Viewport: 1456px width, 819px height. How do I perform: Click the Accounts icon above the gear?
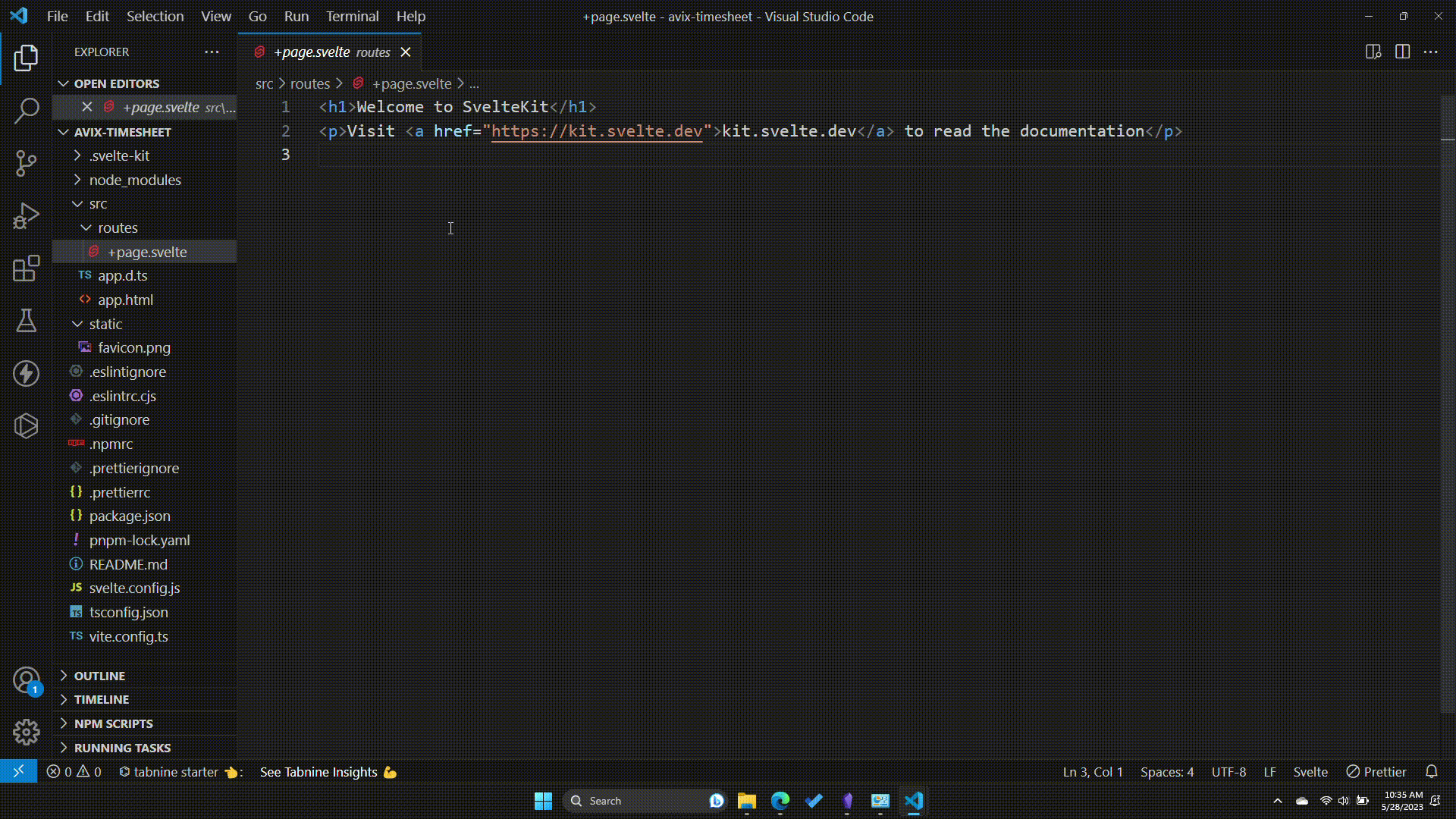click(x=26, y=680)
